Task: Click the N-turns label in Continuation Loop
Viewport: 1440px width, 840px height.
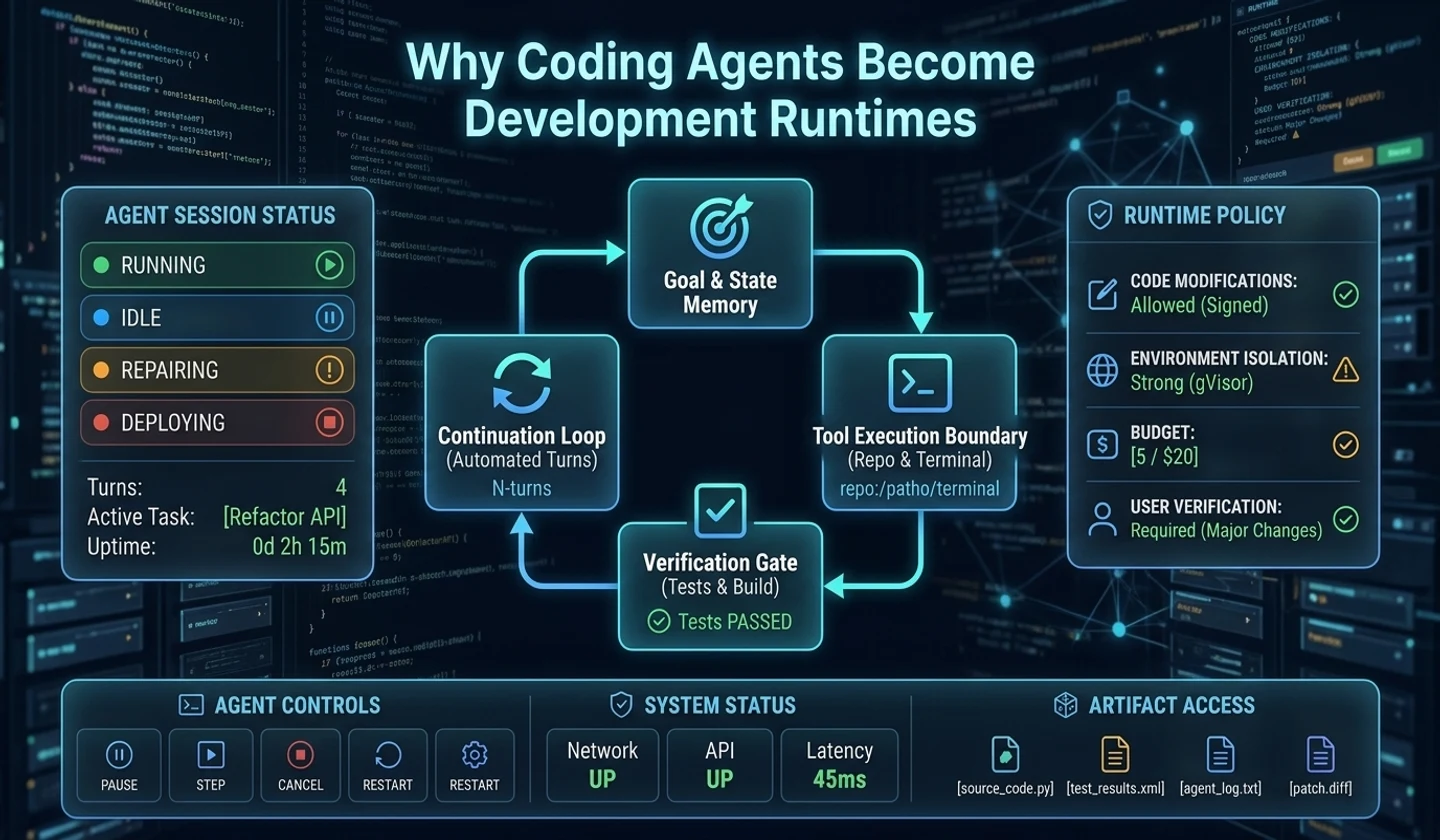Action: point(523,490)
